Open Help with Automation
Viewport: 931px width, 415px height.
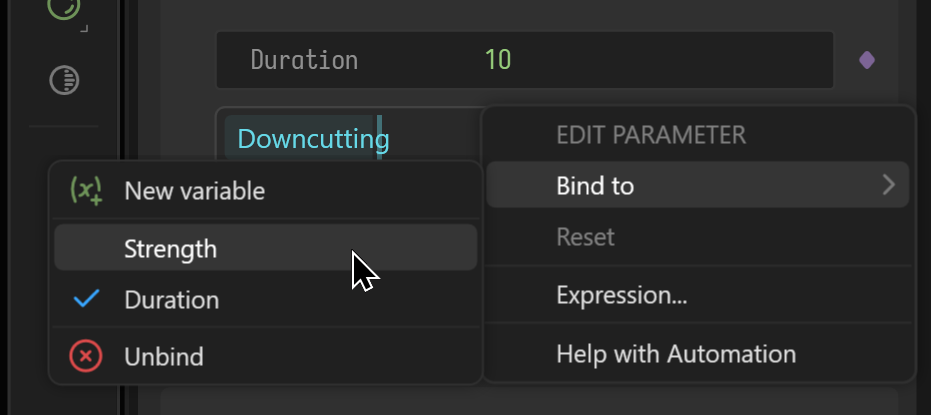point(698,354)
